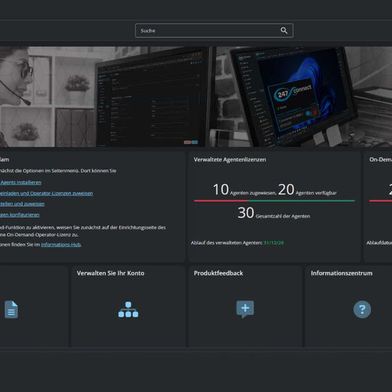Click the Produktfeedback speech bubble icon
Viewport: 392px width, 392px height.
[x=245, y=309]
